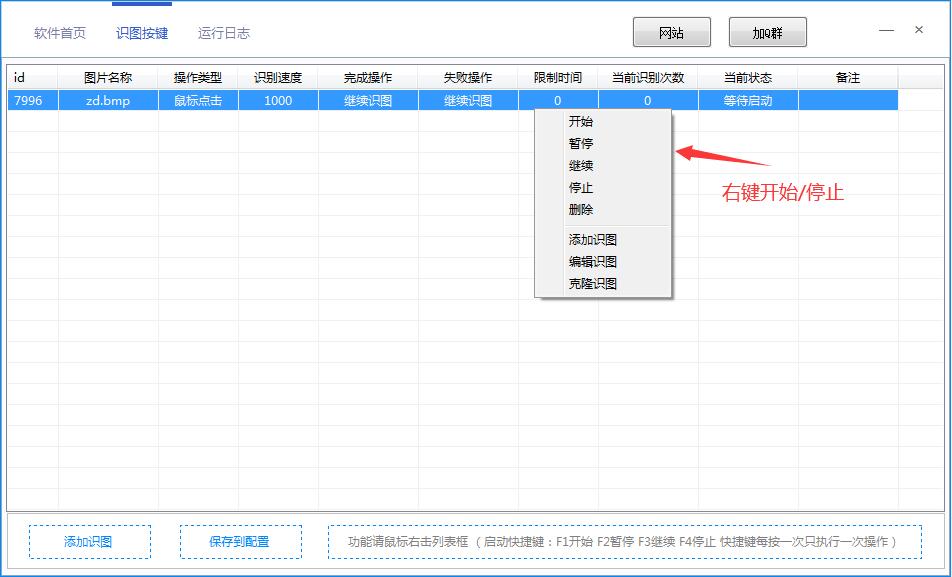Switch to the 软件首页 tab
The image size is (952, 577).
(60, 33)
